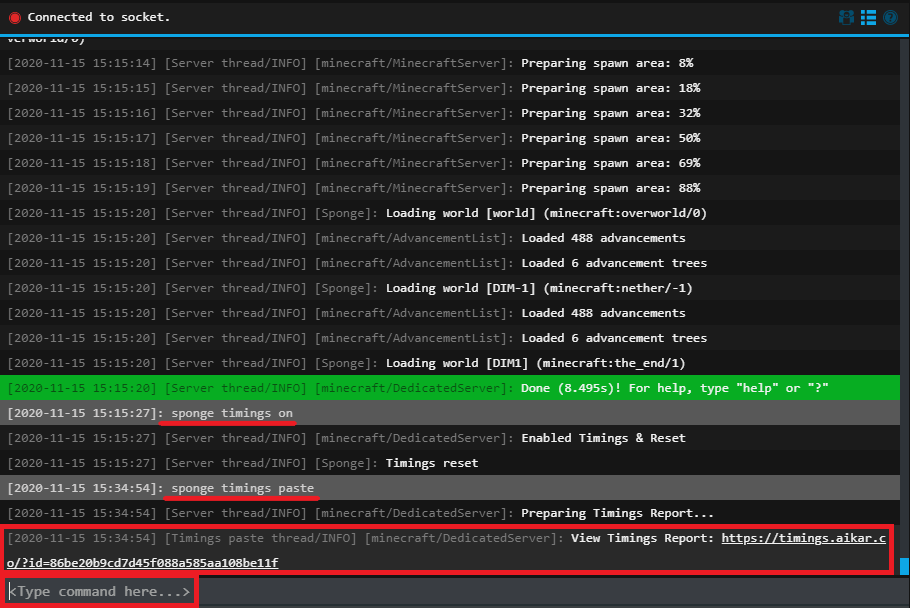Click the blue grid icon in the toolbar
This screenshot has height=608, width=910.
click(868, 17)
